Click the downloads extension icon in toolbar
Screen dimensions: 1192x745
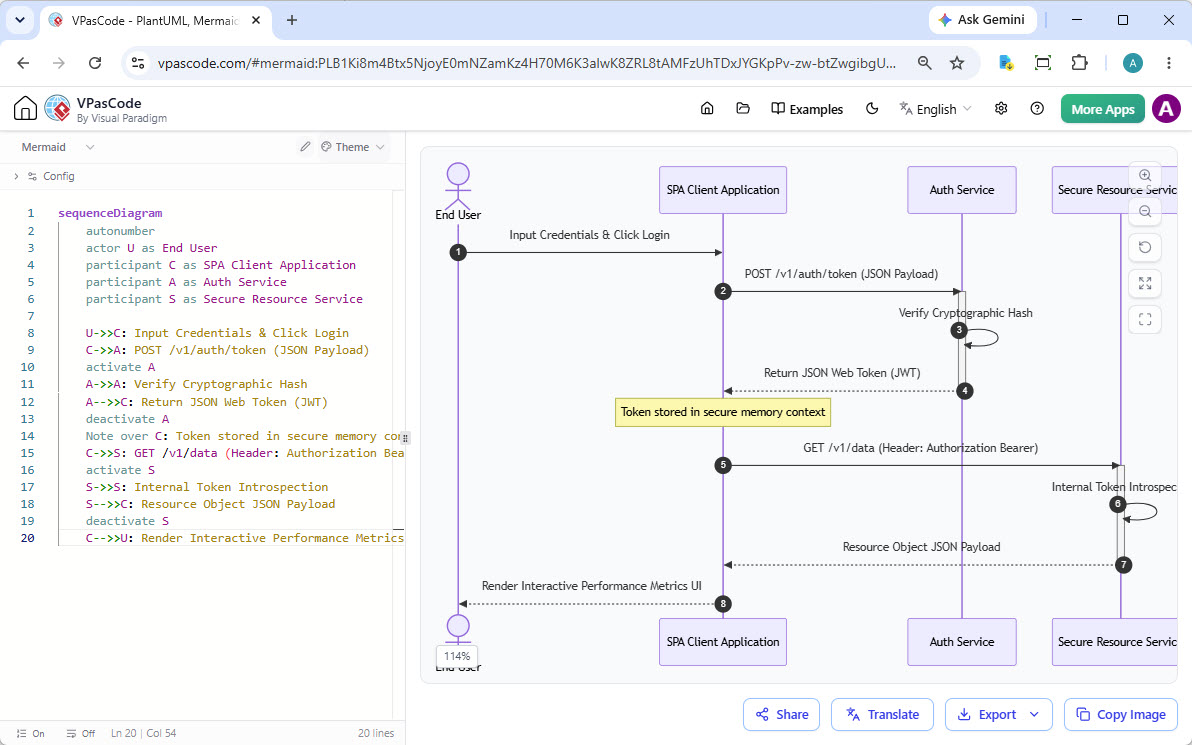1006,63
